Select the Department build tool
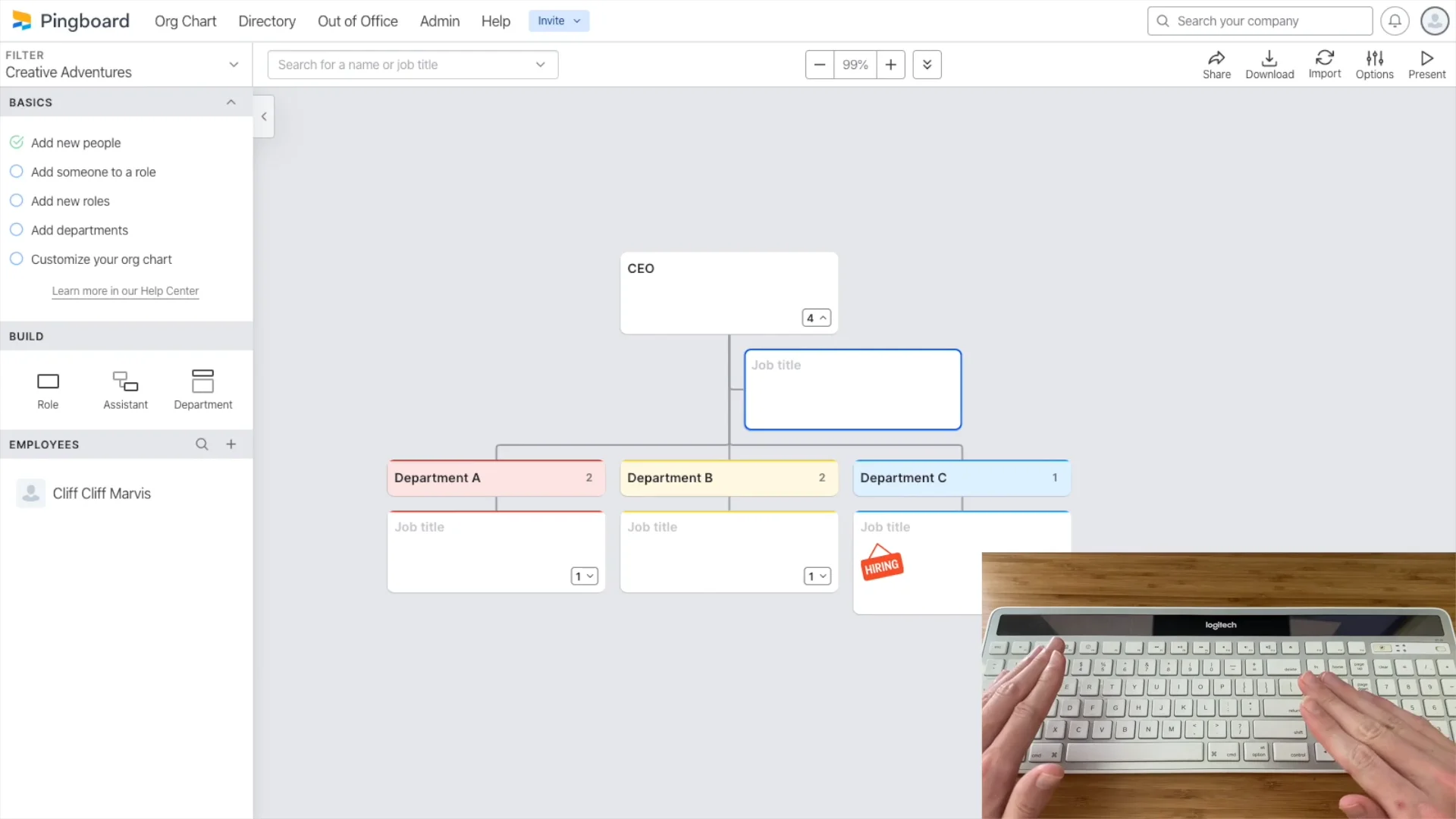 point(202,381)
